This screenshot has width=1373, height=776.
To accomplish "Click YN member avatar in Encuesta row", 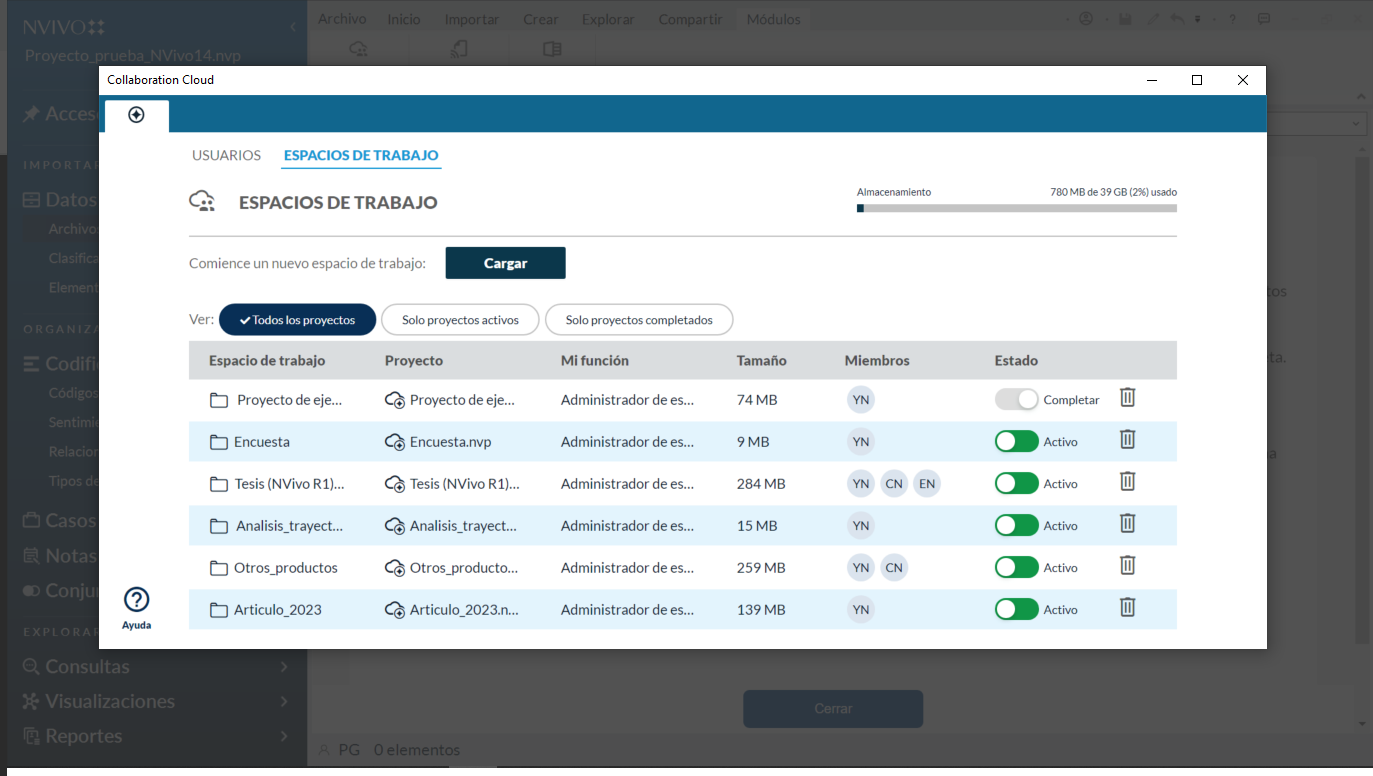I will point(860,442).
